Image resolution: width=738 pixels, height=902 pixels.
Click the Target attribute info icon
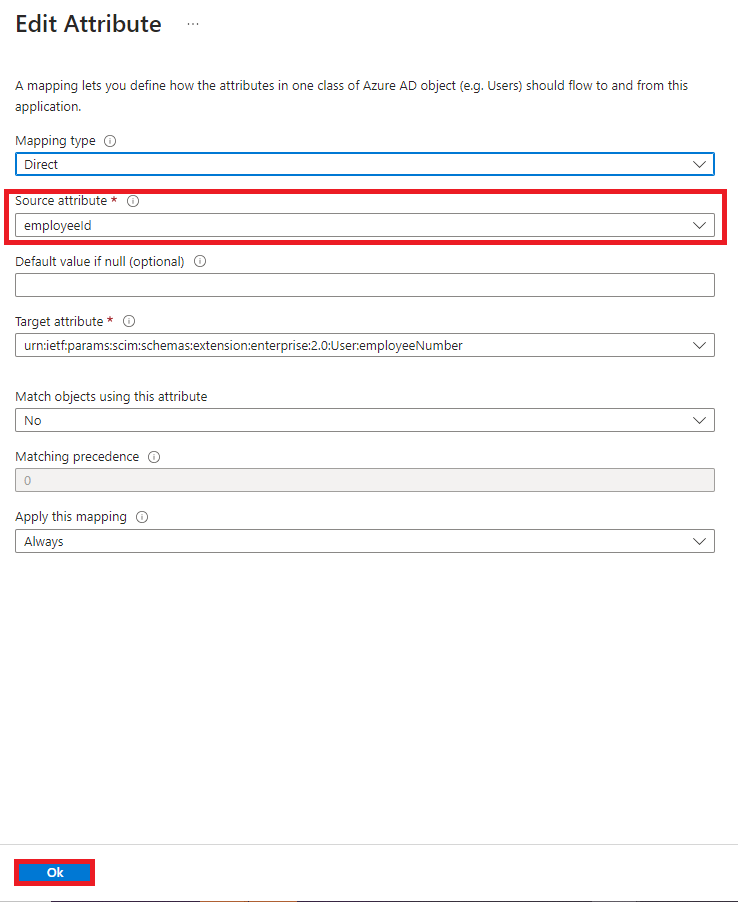pyautogui.click(x=128, y=322)
